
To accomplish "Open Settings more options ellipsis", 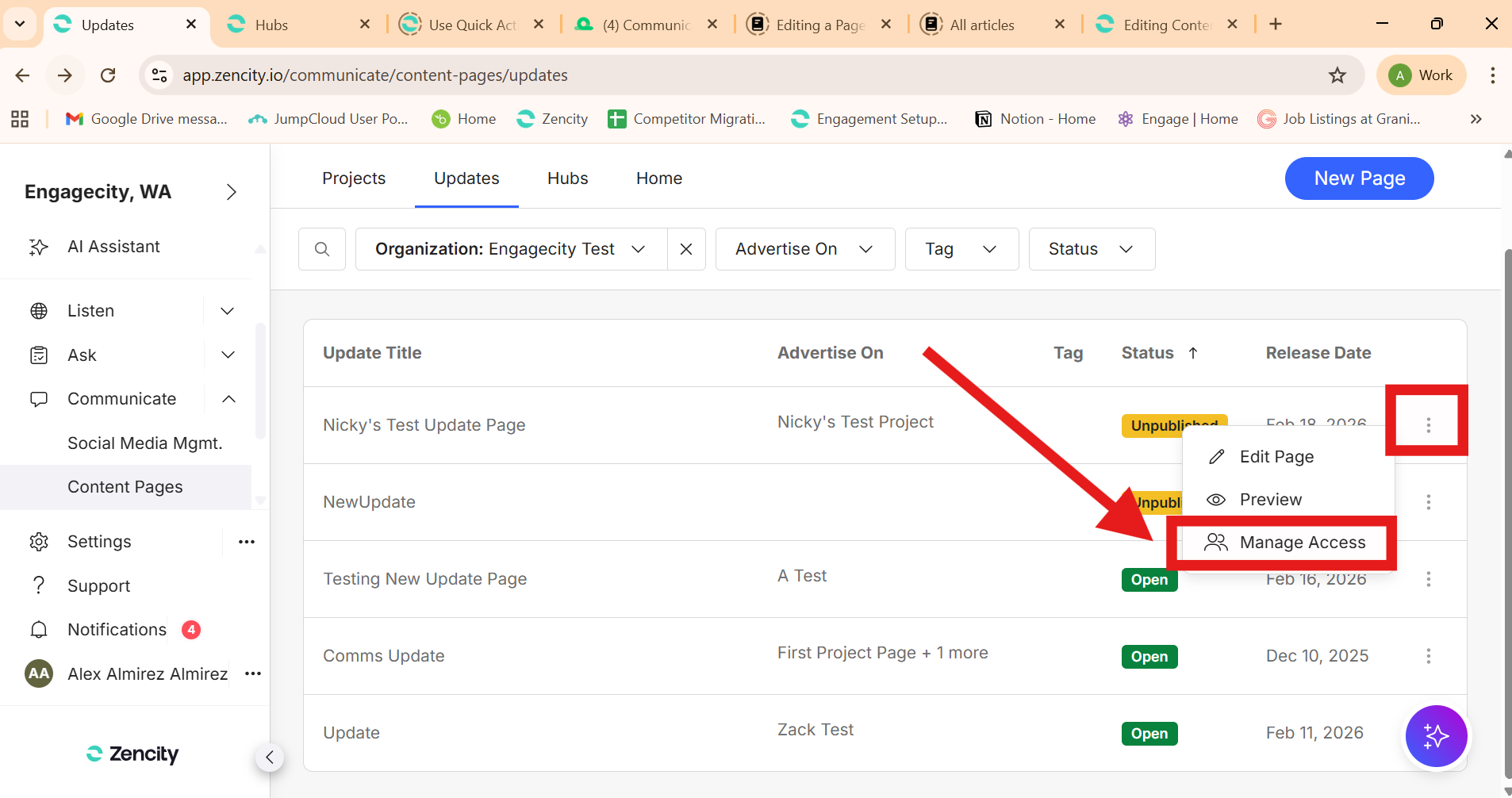I will [247, 542].
